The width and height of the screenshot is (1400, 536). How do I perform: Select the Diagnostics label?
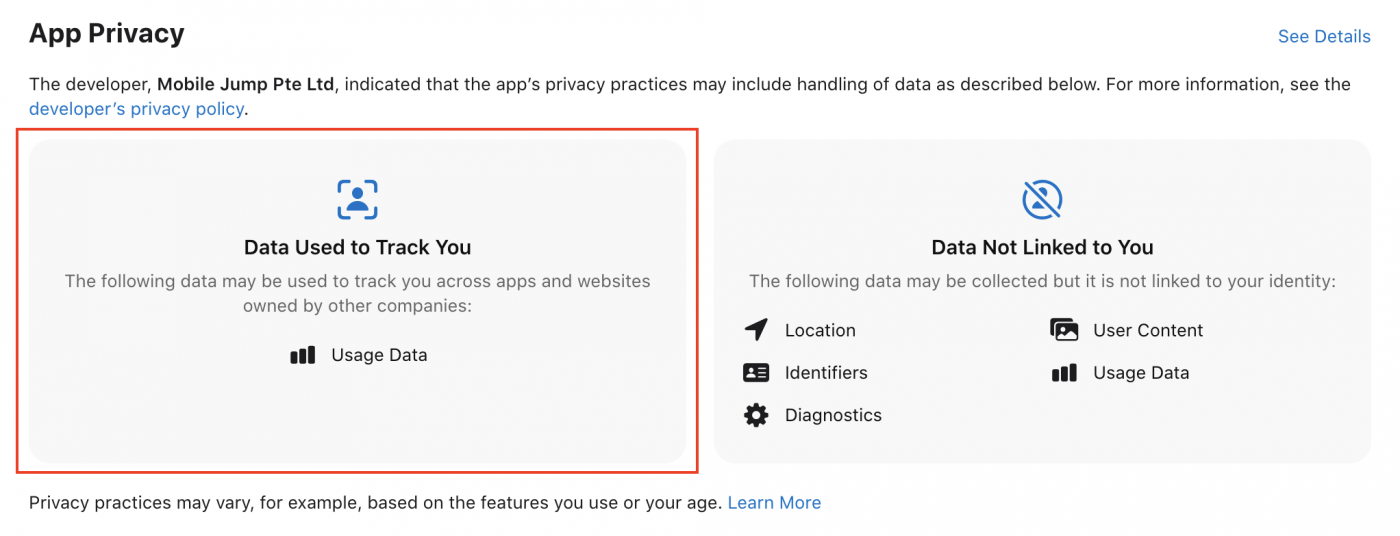833,415
